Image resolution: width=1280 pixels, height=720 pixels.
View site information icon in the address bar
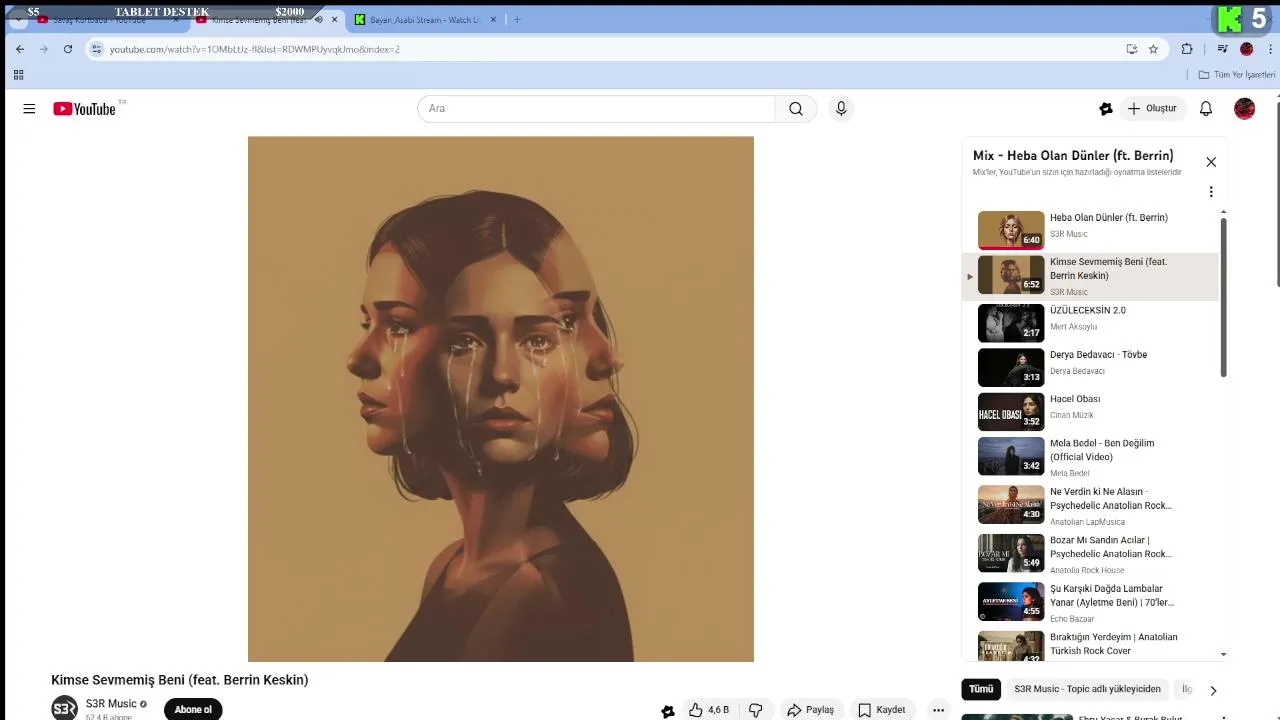96,49
